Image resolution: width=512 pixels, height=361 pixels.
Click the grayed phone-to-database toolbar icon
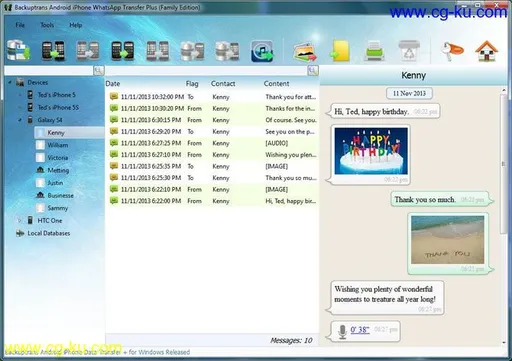coord(227,51)
